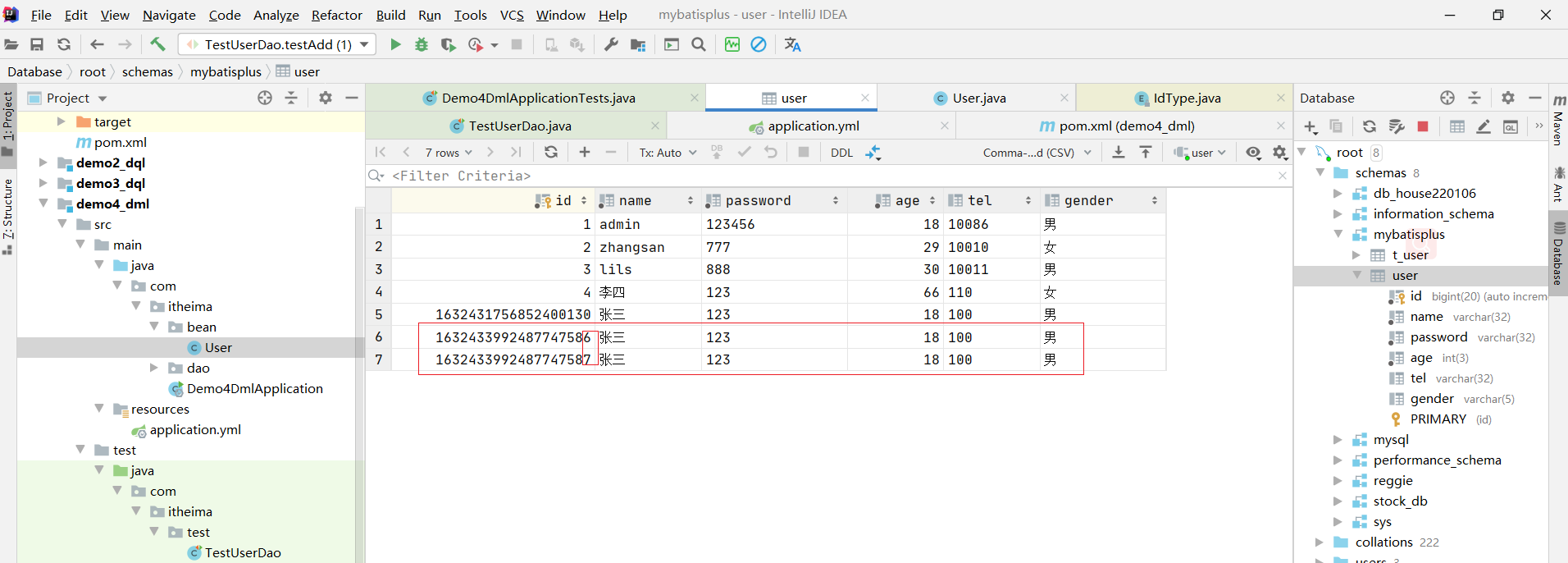The width and height of the screenshot is (1568, 563).
Task: Open Ant tool window sidebar
Action: click(x=1558, y=185)
